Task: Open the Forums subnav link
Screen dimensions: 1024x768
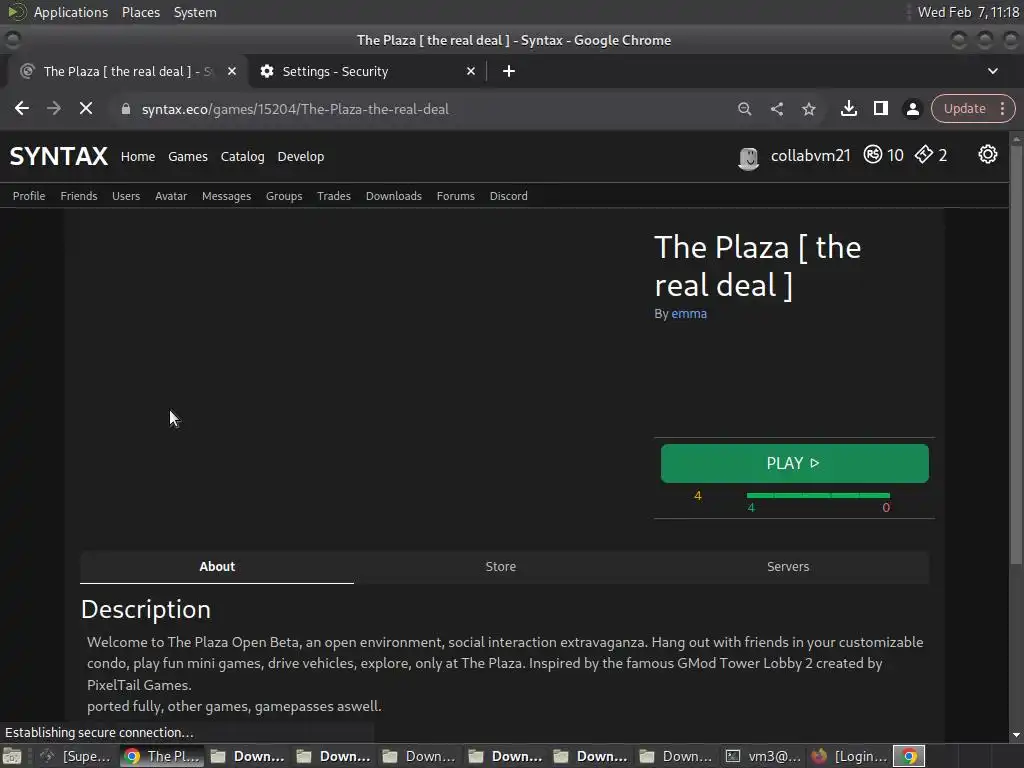Action: (456, 196)
